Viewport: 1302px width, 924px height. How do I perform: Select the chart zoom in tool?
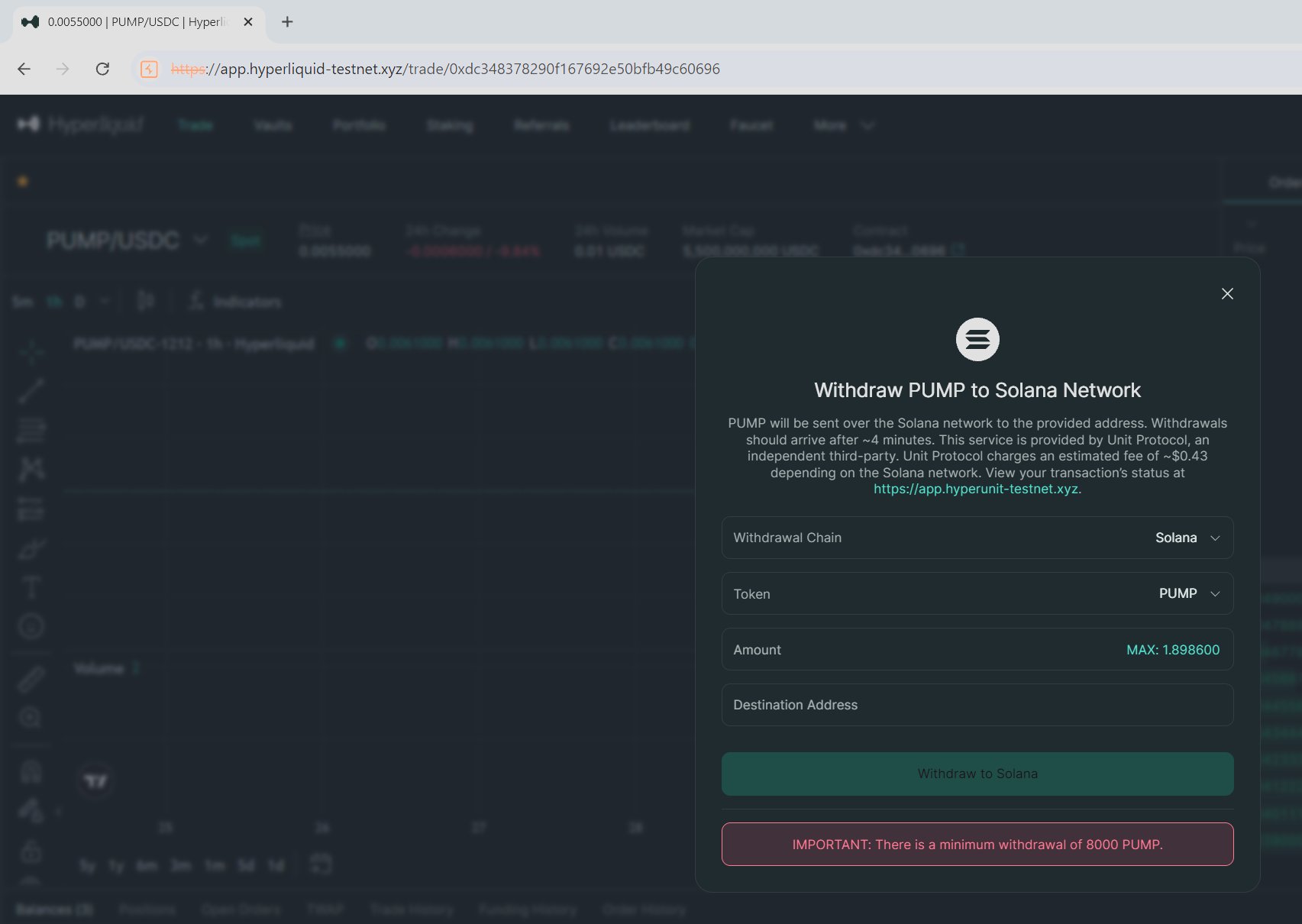[x=31, y=717]
